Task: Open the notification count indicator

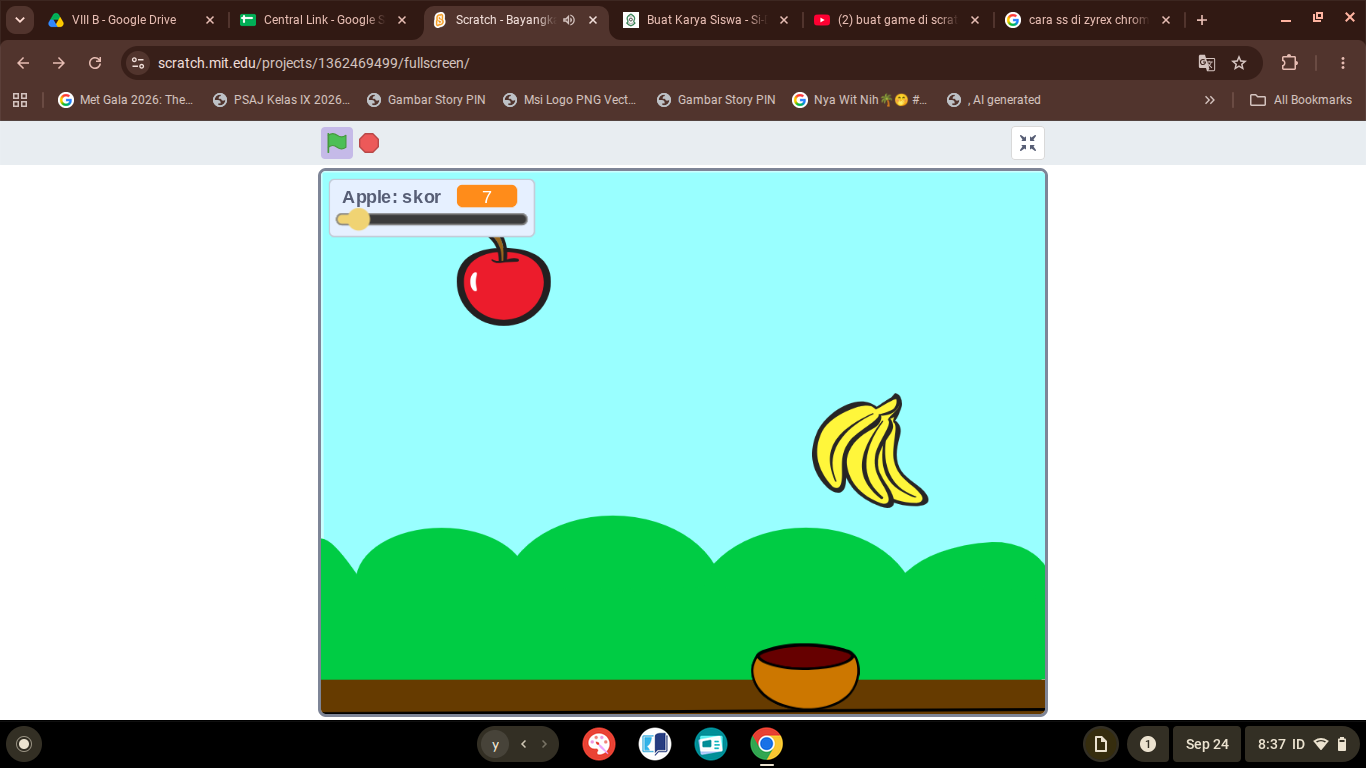Action: pyautogui.click(x=1148, y=744)
